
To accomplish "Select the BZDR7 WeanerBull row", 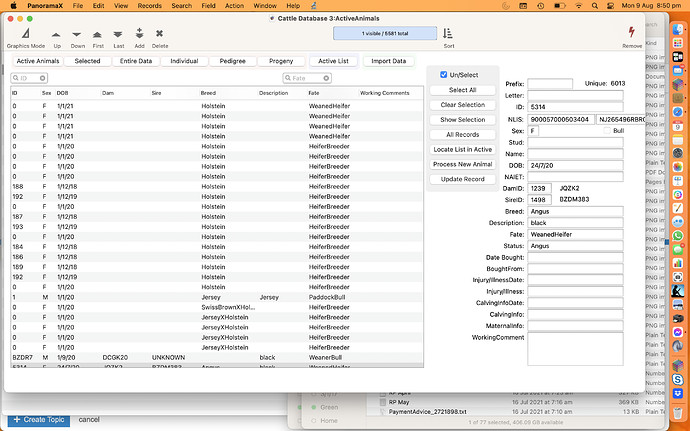I will point(217,357).
